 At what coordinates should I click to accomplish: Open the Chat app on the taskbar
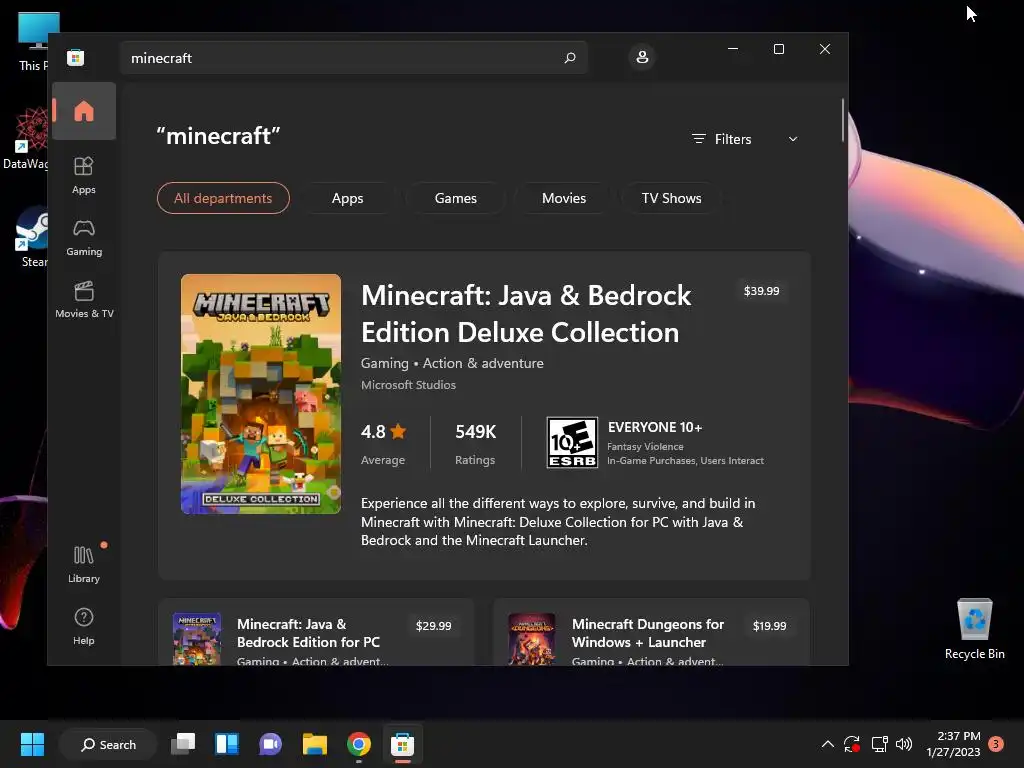point(270,744)
